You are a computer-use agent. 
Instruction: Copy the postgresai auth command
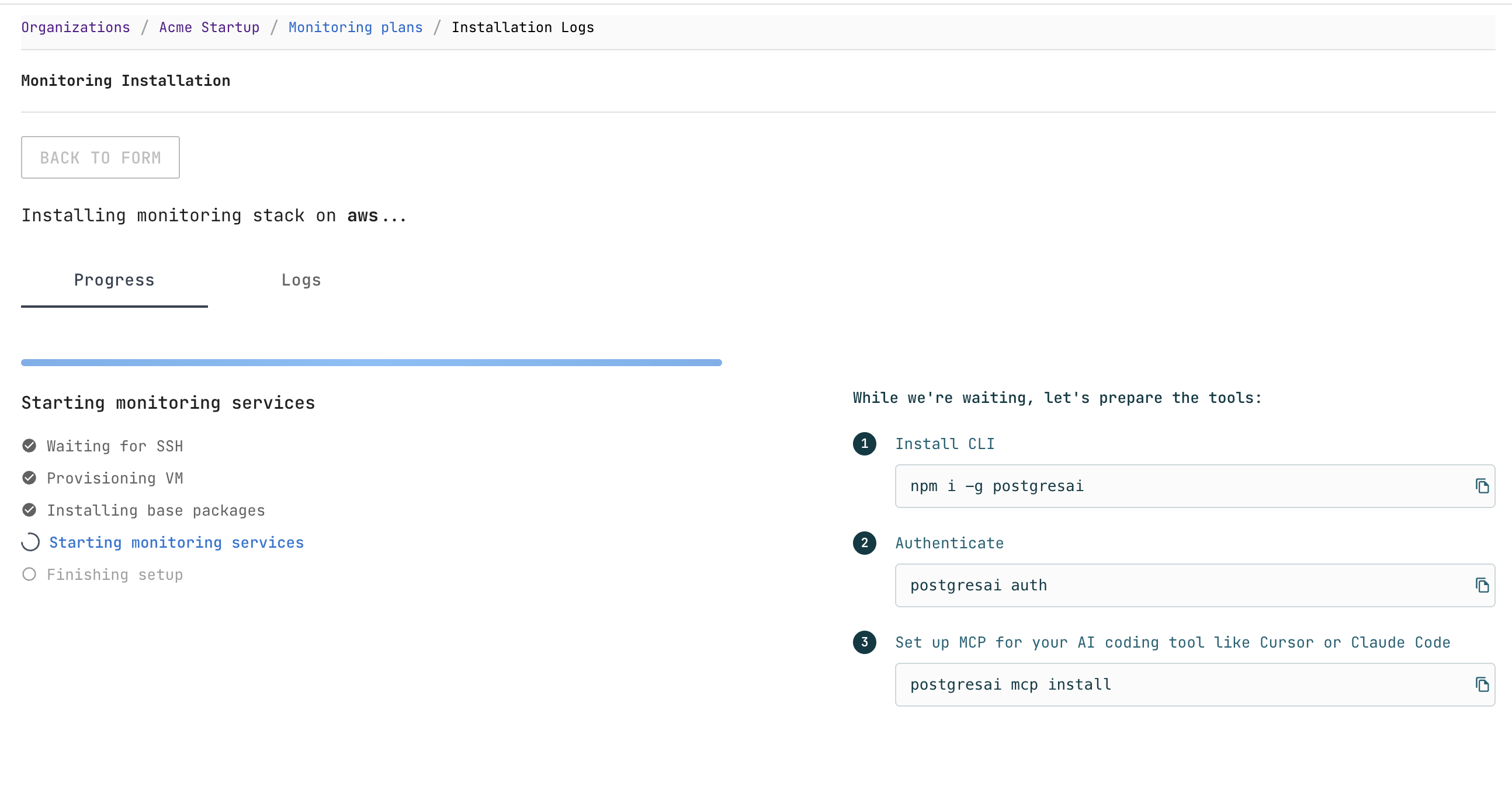coord(1483,585)
